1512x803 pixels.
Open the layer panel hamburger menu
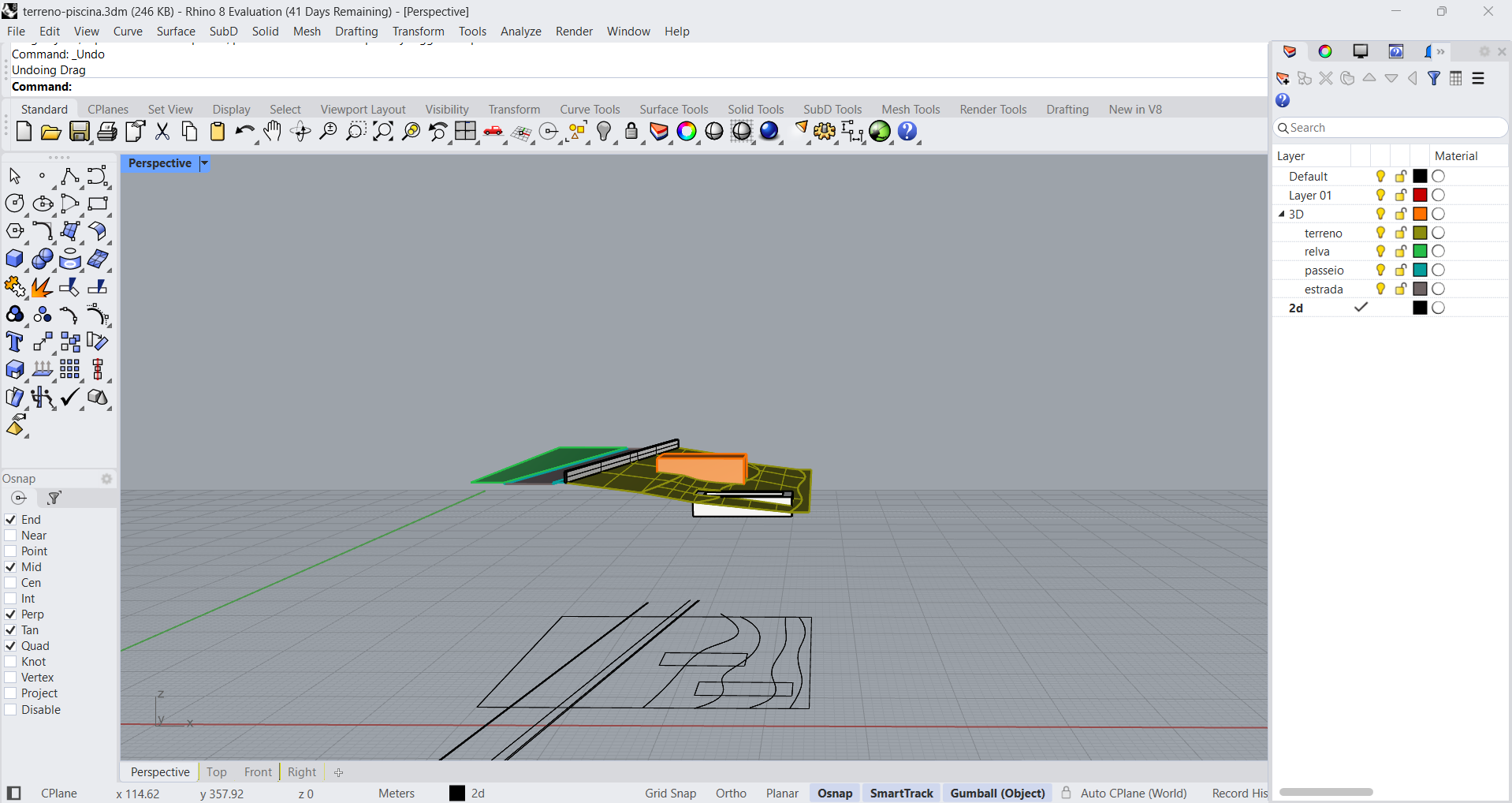1478,78
